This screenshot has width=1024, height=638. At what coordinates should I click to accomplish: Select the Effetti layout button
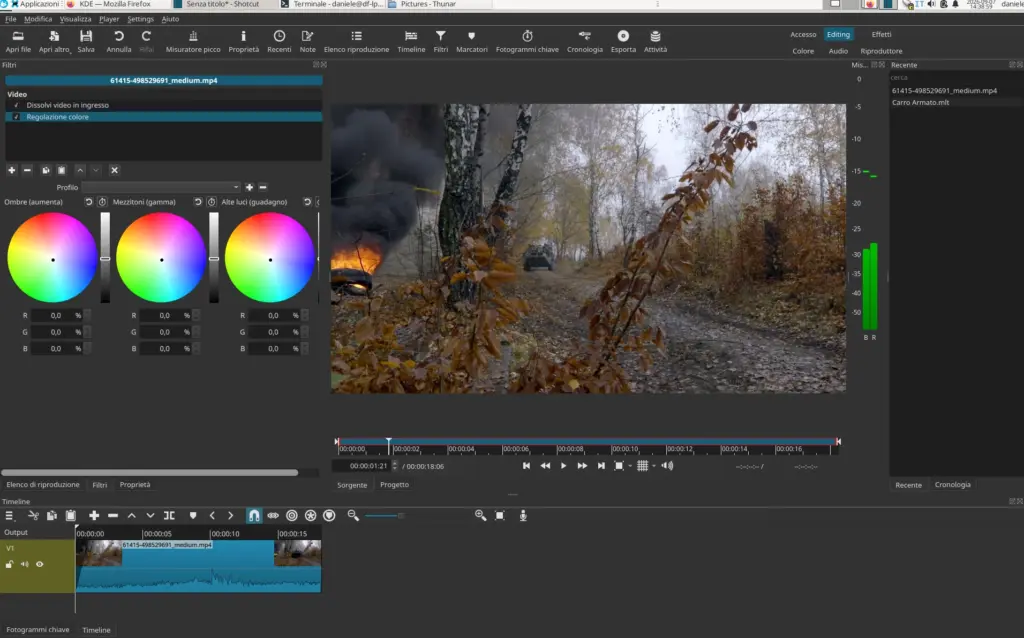881,34
